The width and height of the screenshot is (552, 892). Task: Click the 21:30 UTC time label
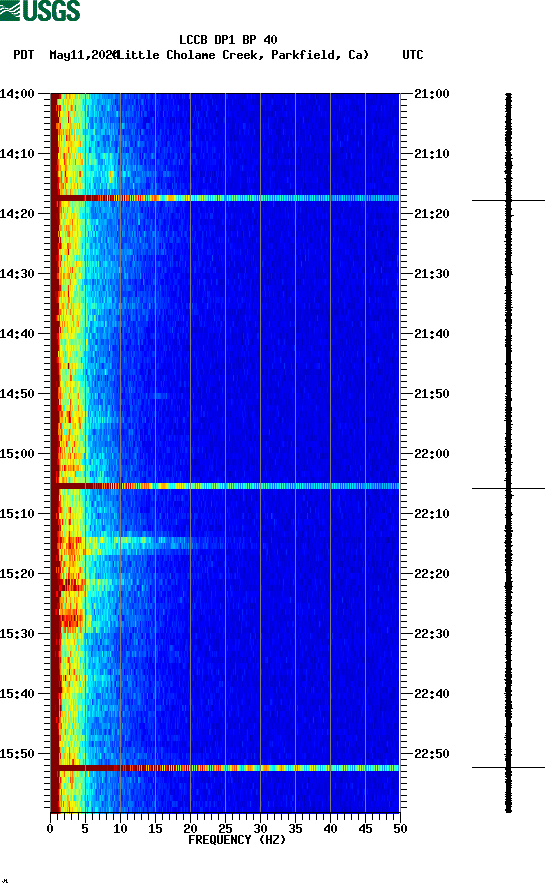pyautogui.click(x=432, y=274)
